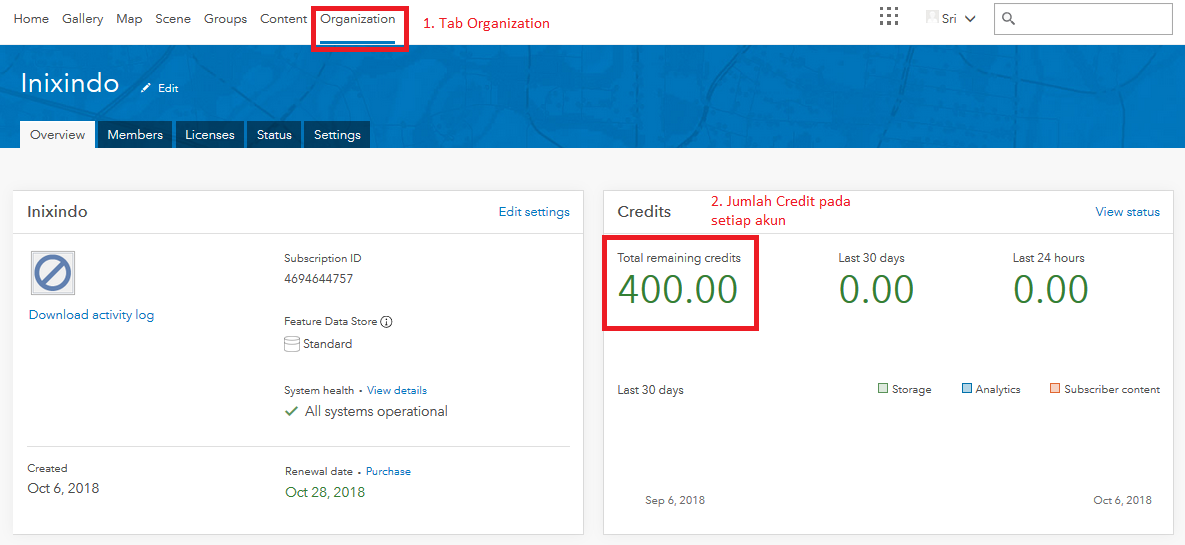Screen dimensions: 1185x545
Task: Switch to the Status tab
Action: tap(274, 135)
